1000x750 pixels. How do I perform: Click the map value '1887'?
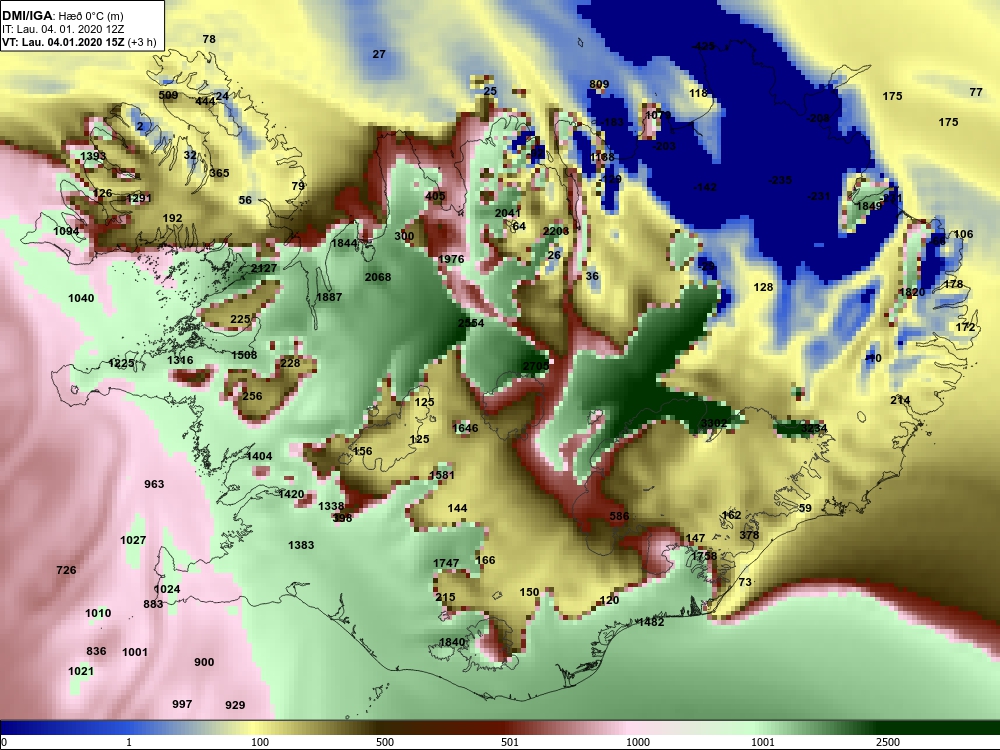click(329, 297)
